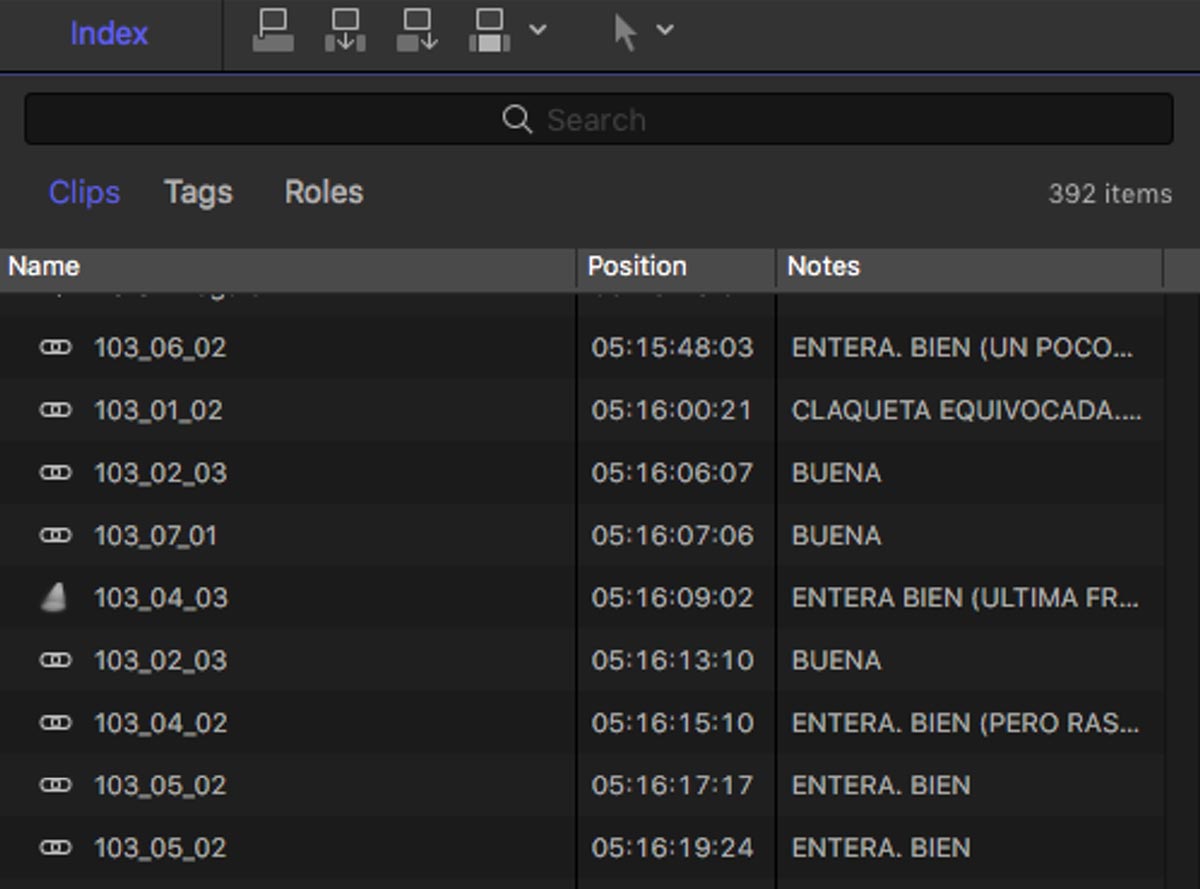Click the connect clip to storyline icon
The image size is (1200, 889).
(273, 31)
